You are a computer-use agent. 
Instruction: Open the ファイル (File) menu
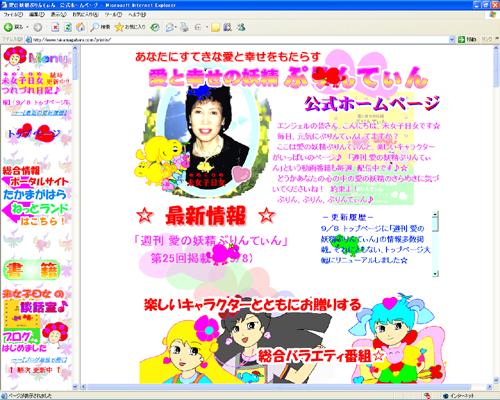(13, 15)
